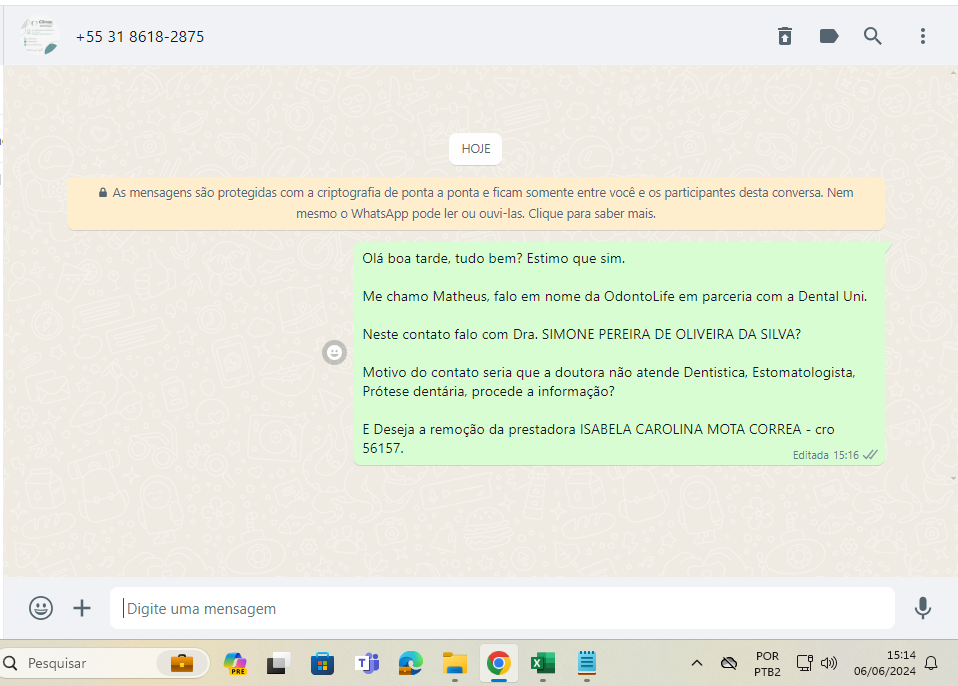Open the label tag icon in header
The image size is (958, 686).
click(828, 36)
